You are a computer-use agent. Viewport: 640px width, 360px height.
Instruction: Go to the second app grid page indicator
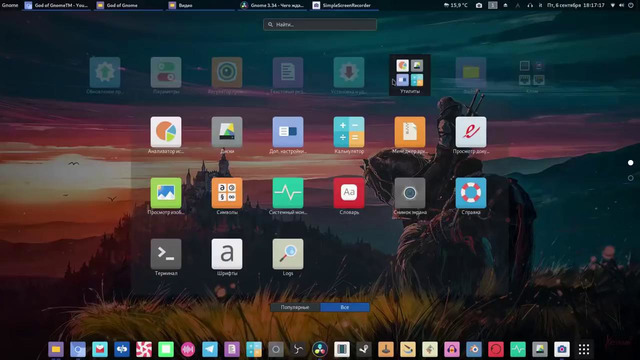[631, 178]
